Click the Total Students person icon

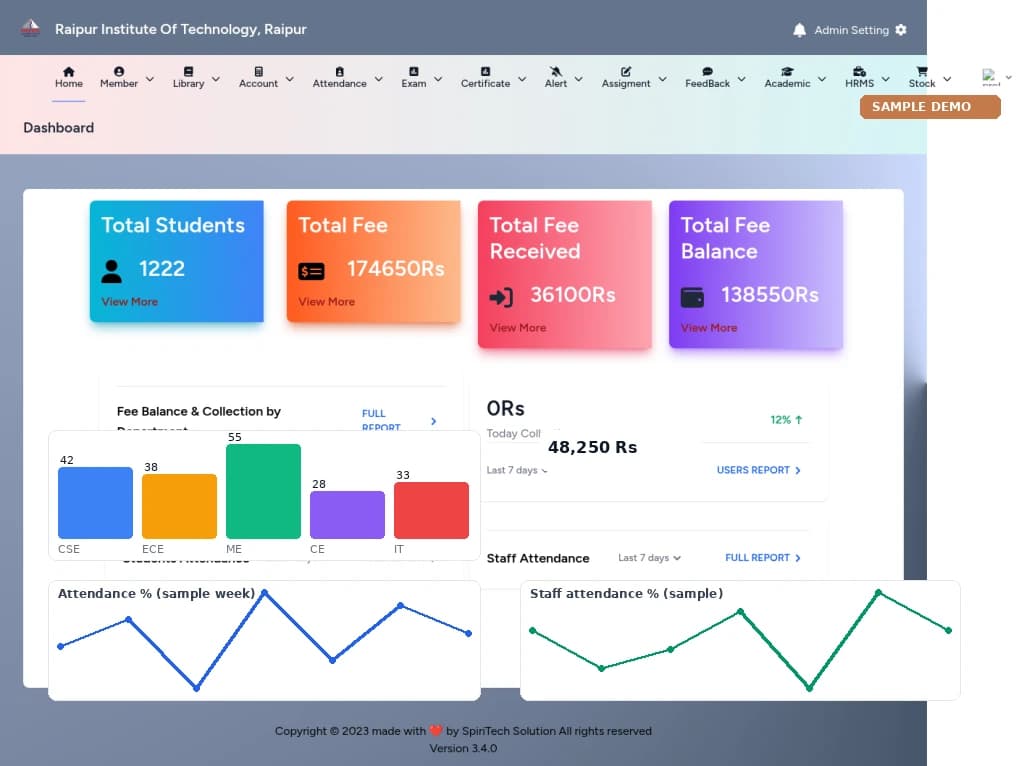point(112,271)
